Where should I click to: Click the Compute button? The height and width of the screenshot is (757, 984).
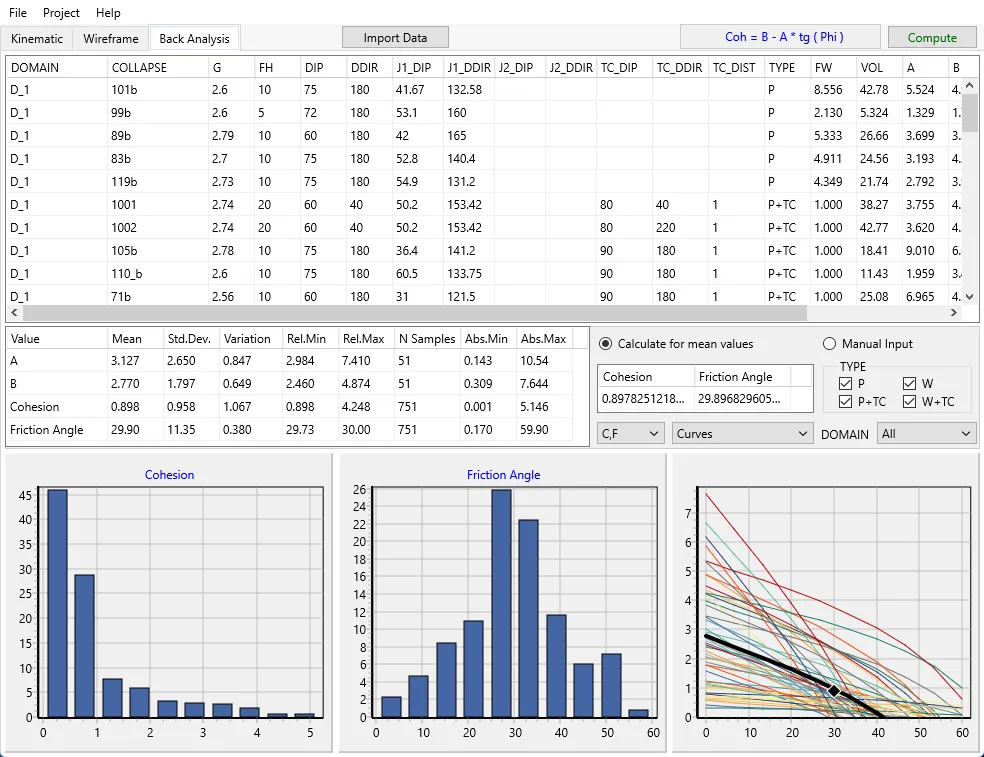click(932, 38)
